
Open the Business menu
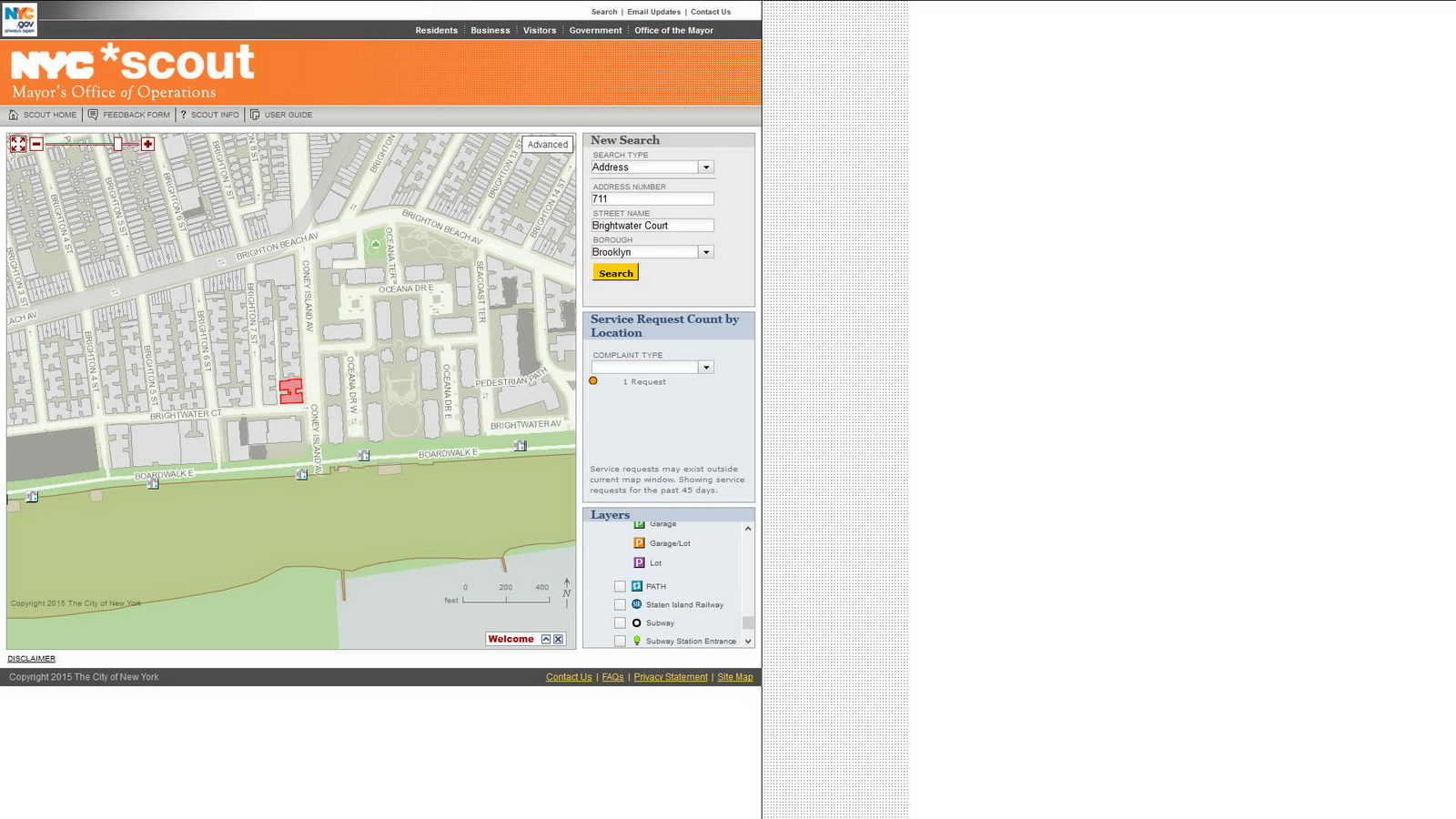tap(490, 30)
